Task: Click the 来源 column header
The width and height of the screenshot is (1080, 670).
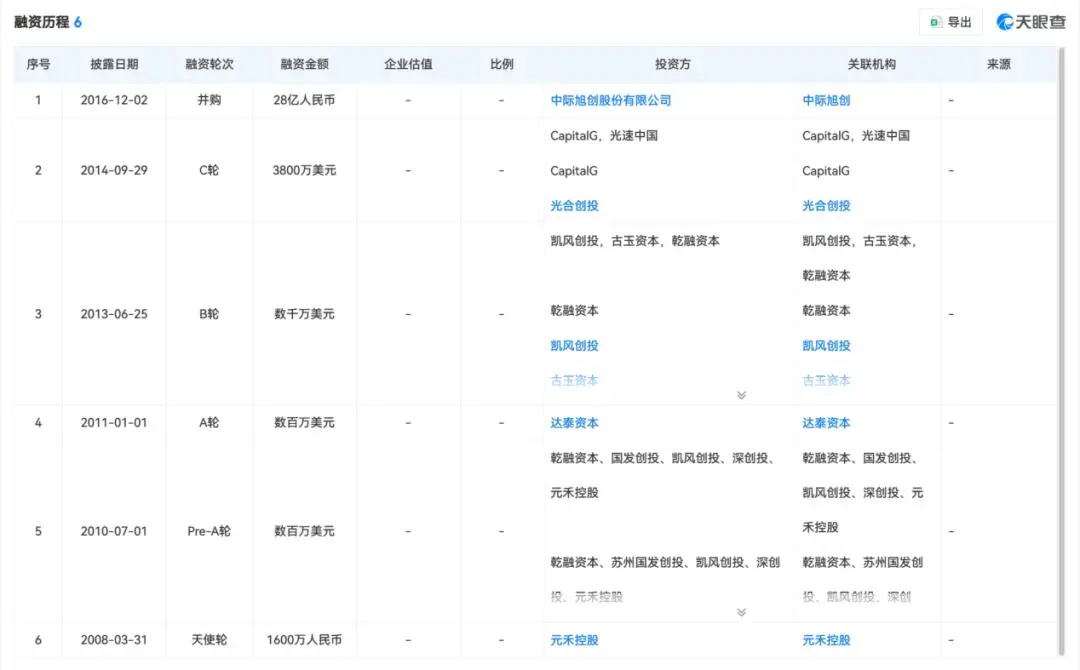Action: [998, 64]
